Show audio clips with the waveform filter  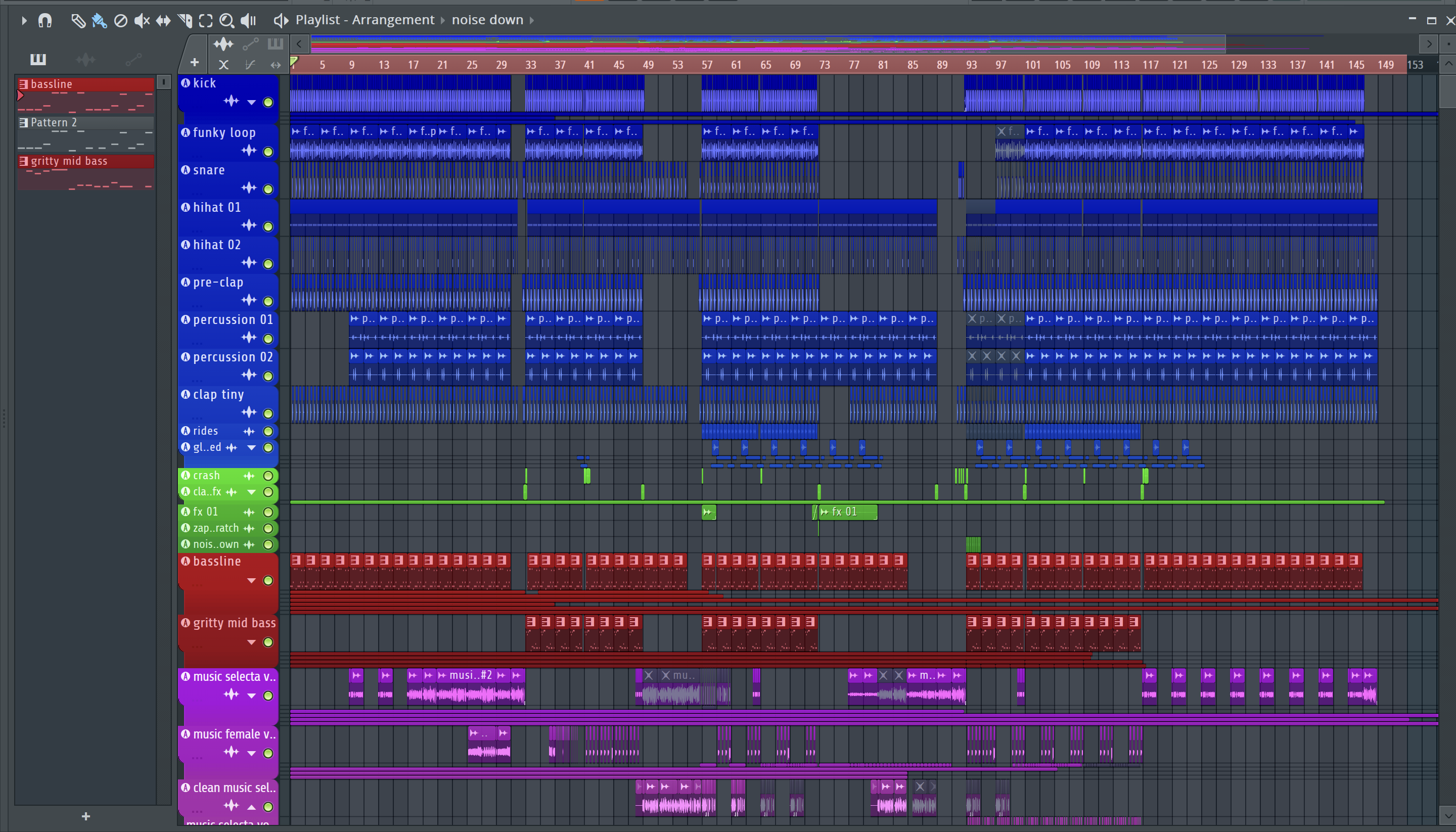pyautogui.click(x=86, y=59)
